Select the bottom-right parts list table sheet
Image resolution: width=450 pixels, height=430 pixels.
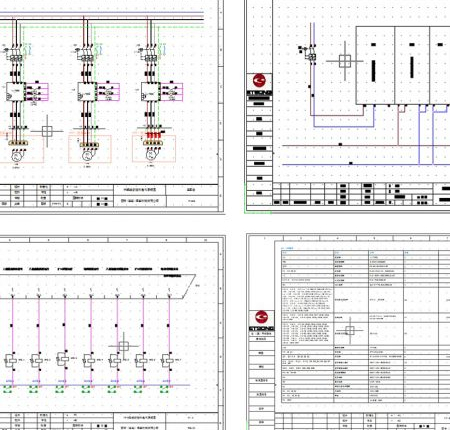(348, 332)
